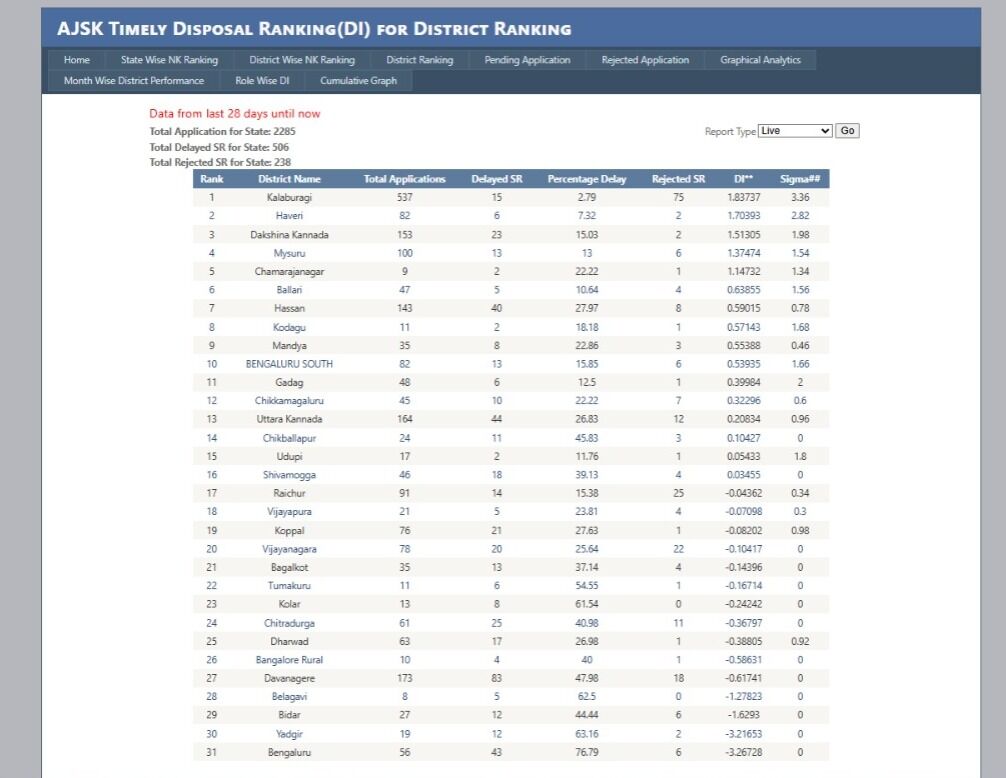View the Rejected Application page
This screenshot has height=778, width=1006.
(645, 60)
